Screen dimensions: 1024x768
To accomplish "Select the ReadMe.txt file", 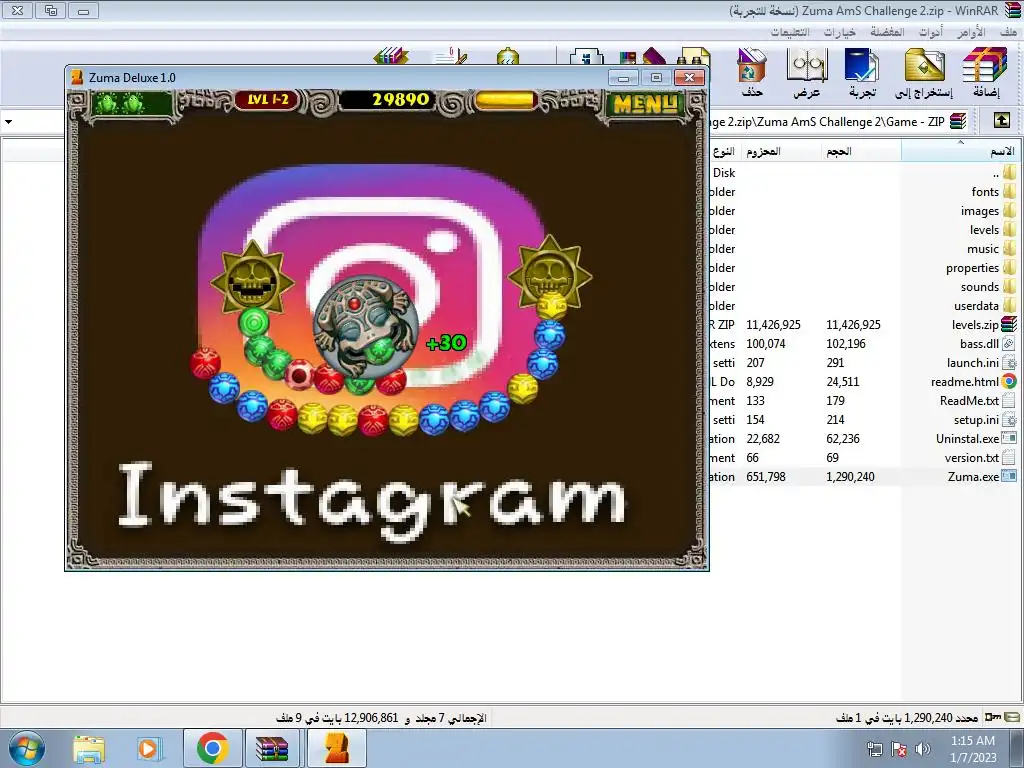I will coord(863,400).
